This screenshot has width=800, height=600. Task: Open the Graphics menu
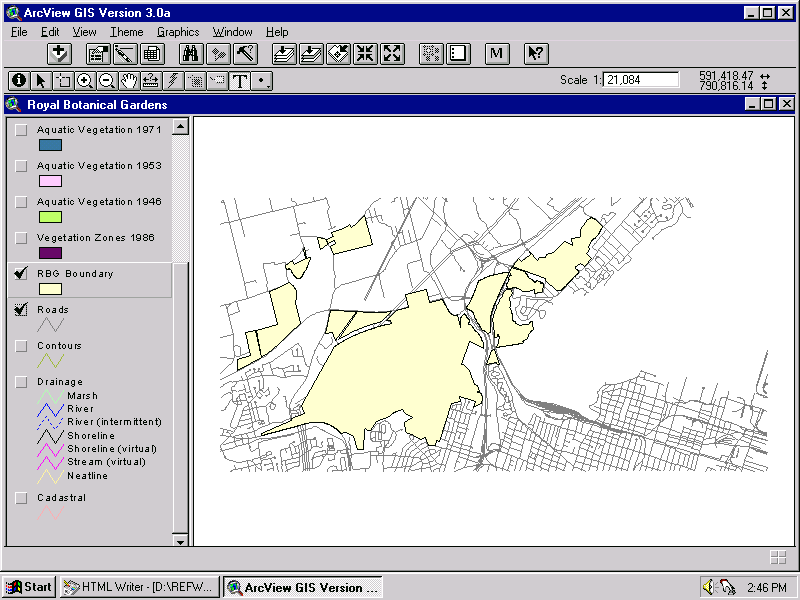177,32
